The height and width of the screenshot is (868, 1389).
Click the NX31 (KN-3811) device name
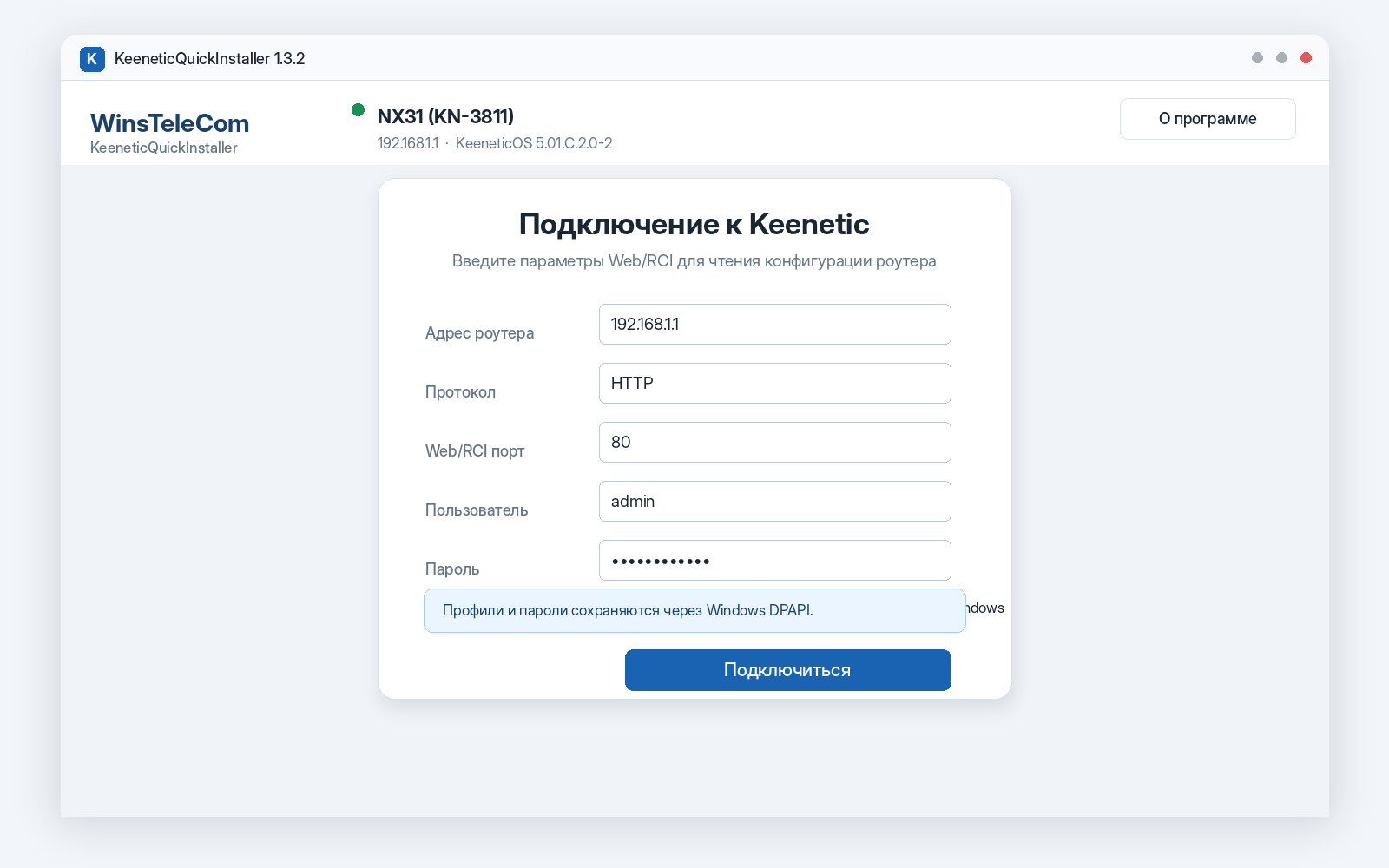pyautogui.click(x=445, y=116)
